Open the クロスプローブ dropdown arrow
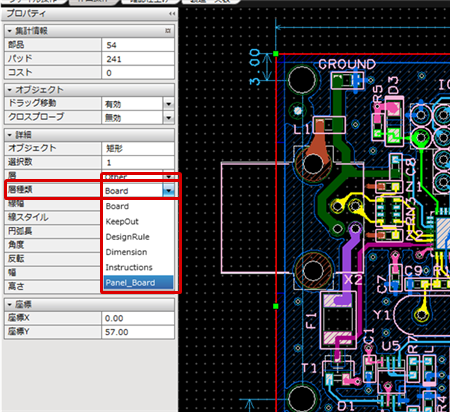This screenshot has height=412, width=450. [169, 117]
